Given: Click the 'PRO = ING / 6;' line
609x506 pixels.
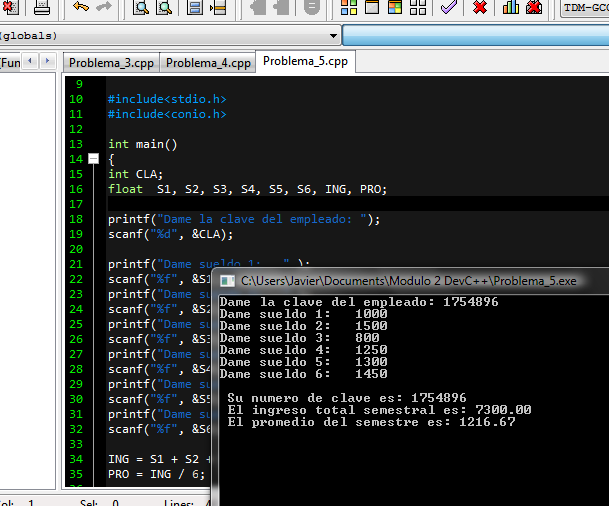Looking at the screenshot, I should (x=157, y=474).
